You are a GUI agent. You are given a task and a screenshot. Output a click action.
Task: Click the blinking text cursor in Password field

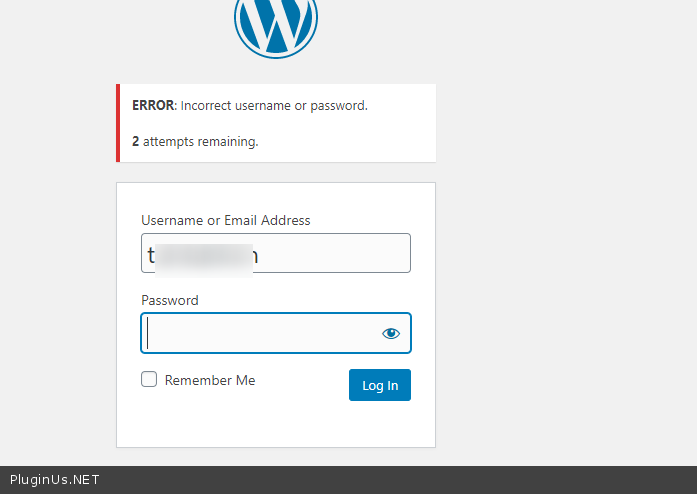tap(148, 333)
